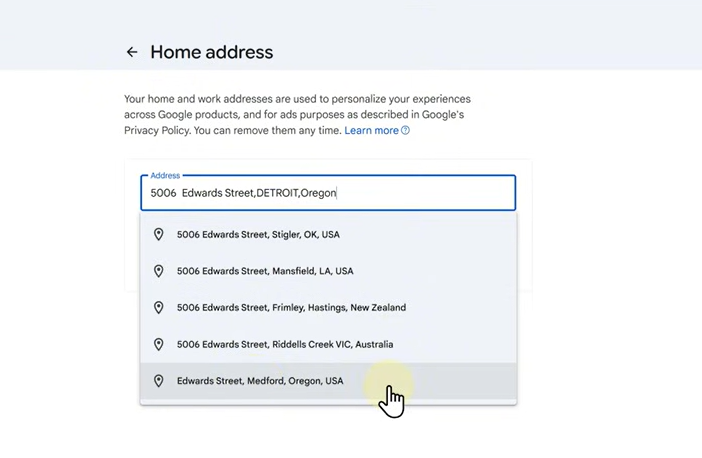The width and height of the screenshot is (702, 458).
Task: Choose Edwards Street, Medford, Oregon, USA
Action: tap(260, 381)
